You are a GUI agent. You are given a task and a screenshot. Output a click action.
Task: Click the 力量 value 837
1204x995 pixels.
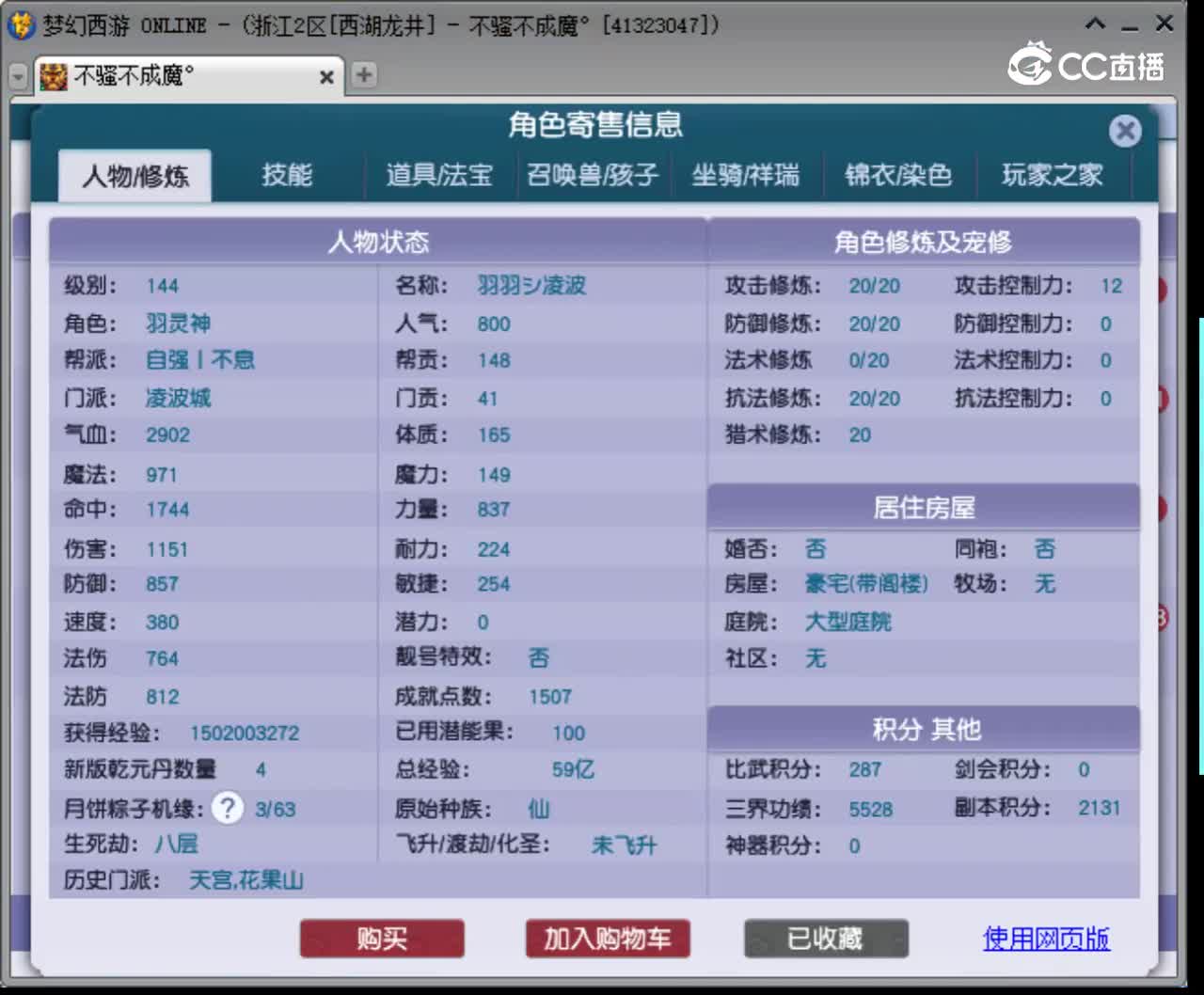(x=493, y=510)
